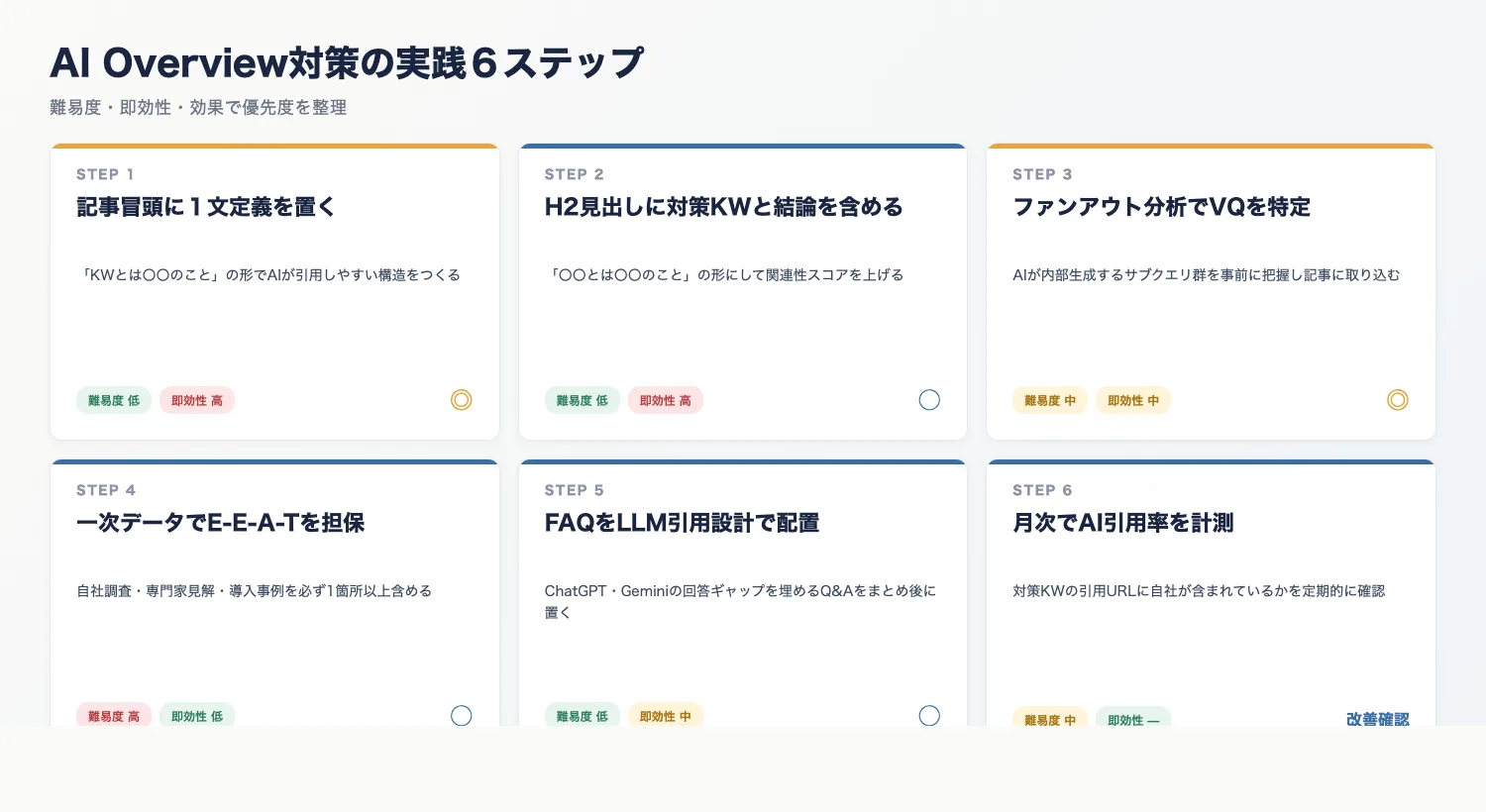The image size is (1486, 812).
Task: Click the title 月次でAI引用率を計測
Action: [1123, 523]
